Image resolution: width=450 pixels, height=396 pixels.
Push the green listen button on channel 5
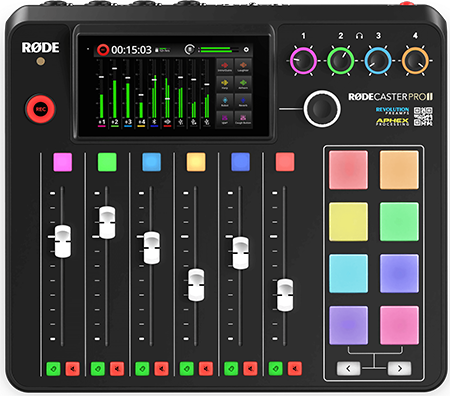pos(231,369)
